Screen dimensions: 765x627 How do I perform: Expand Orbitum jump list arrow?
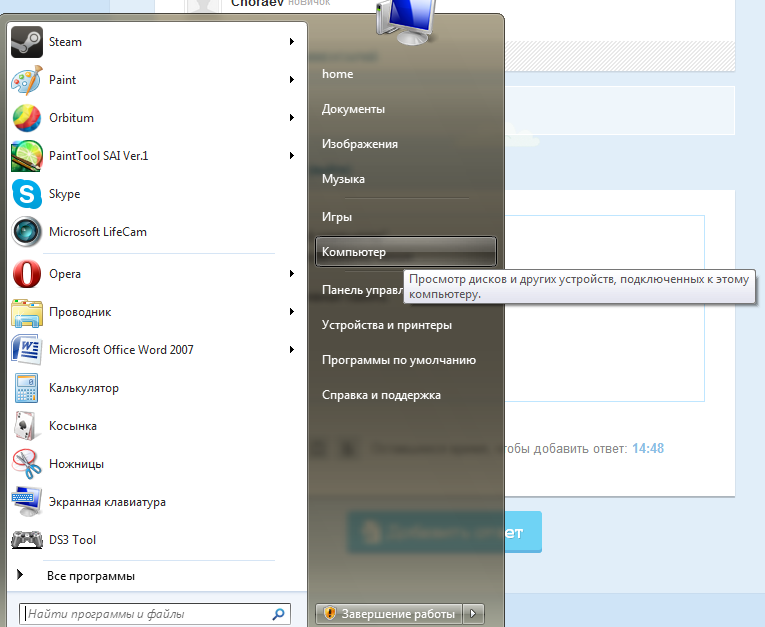click(292, 118)
